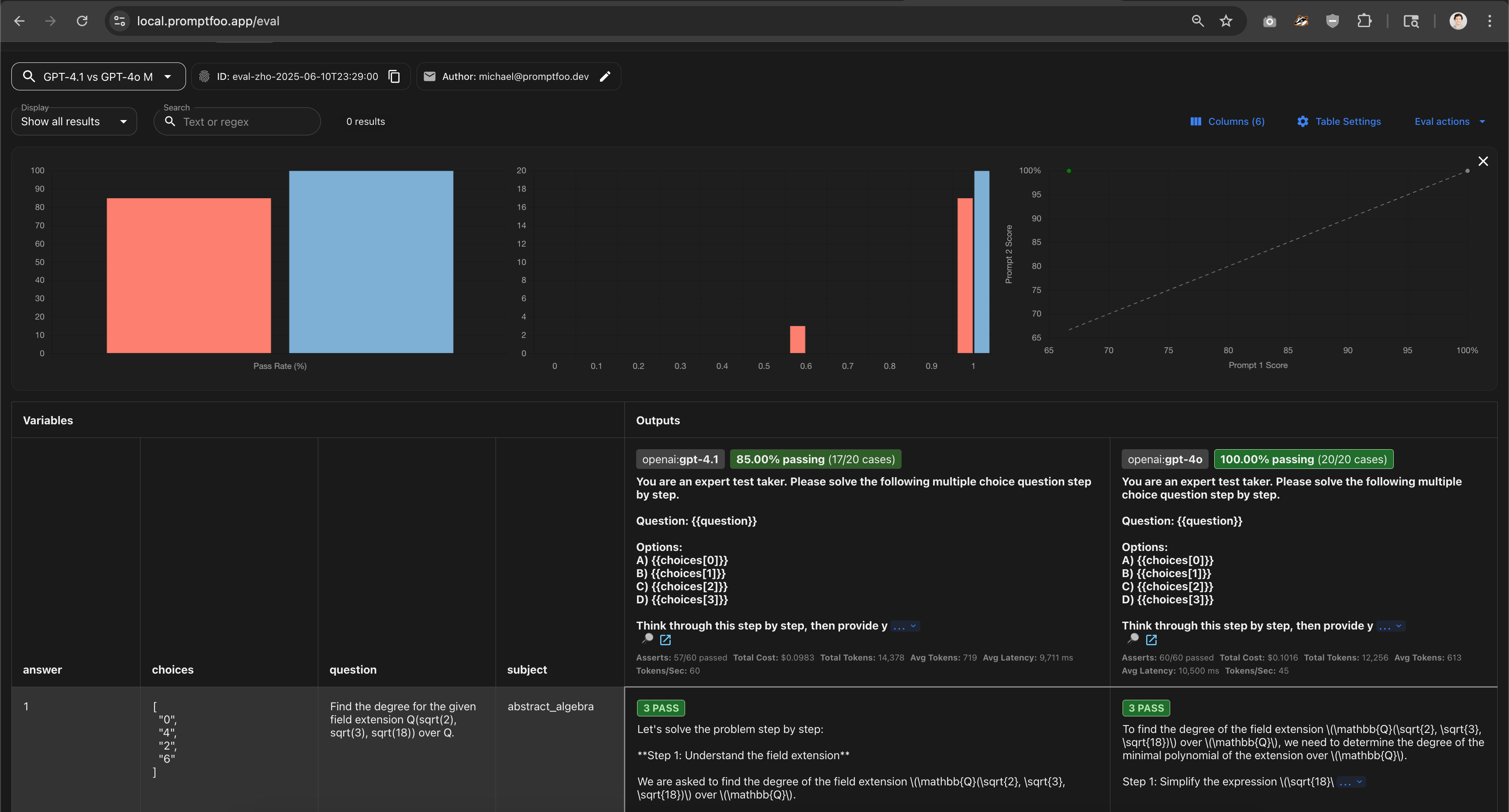
Task: Open the eval selector dropdown
Action: click(98, 77)
